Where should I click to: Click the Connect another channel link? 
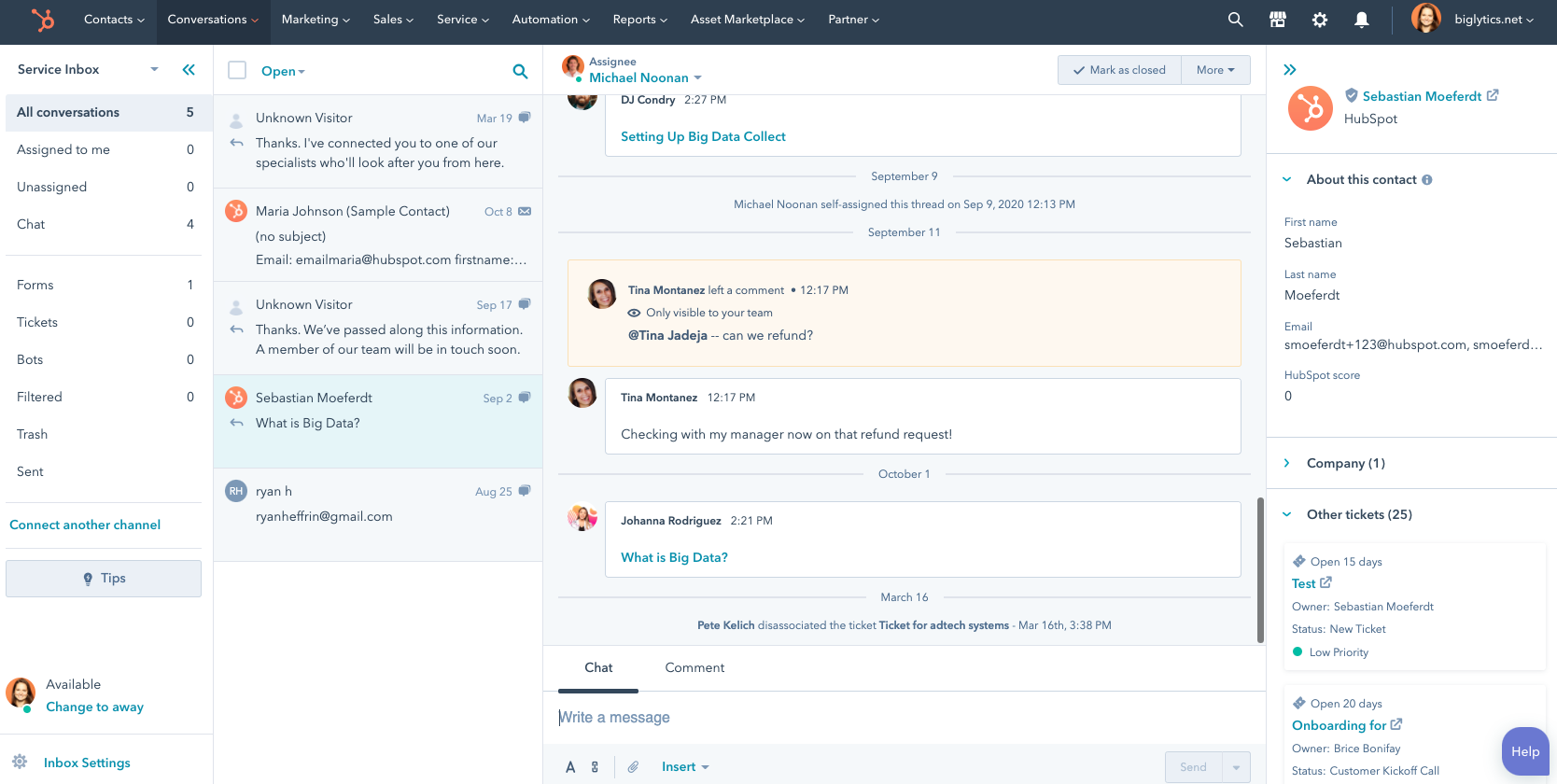[x=85, y=525]
